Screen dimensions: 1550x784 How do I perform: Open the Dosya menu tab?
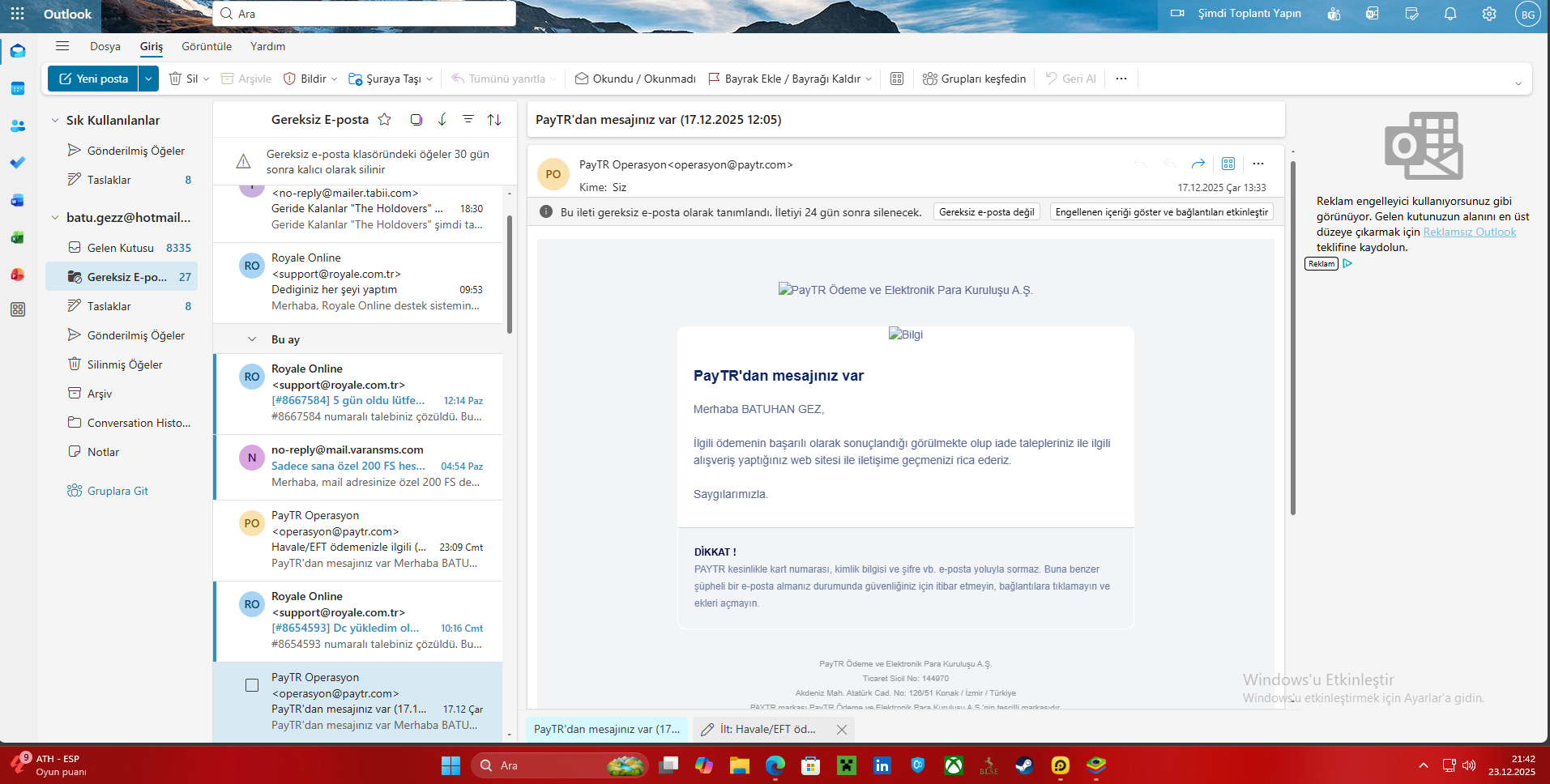click(105, 46)
